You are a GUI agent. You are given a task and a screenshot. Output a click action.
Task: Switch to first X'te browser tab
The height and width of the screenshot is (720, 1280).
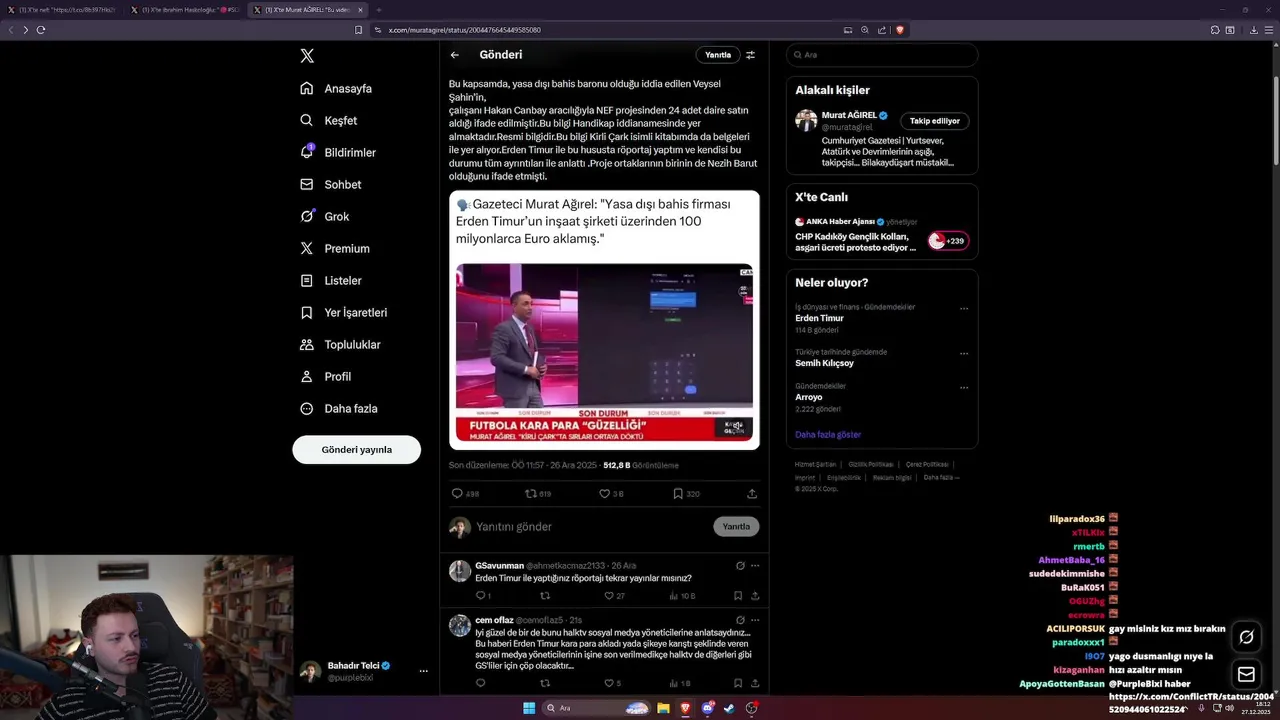click(62, 10)
